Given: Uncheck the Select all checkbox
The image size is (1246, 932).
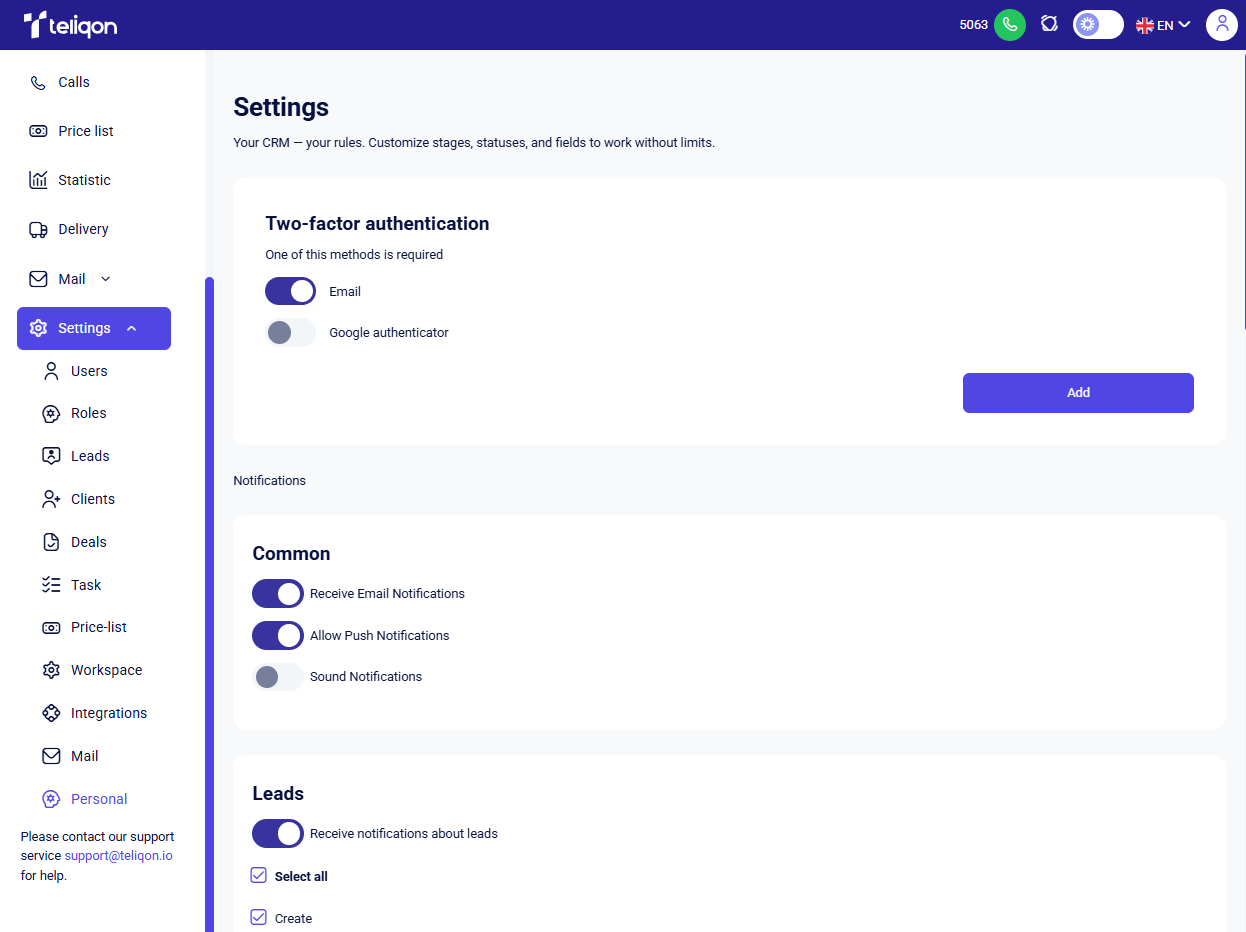Looking at the screenshot, I should pos(259,876).
